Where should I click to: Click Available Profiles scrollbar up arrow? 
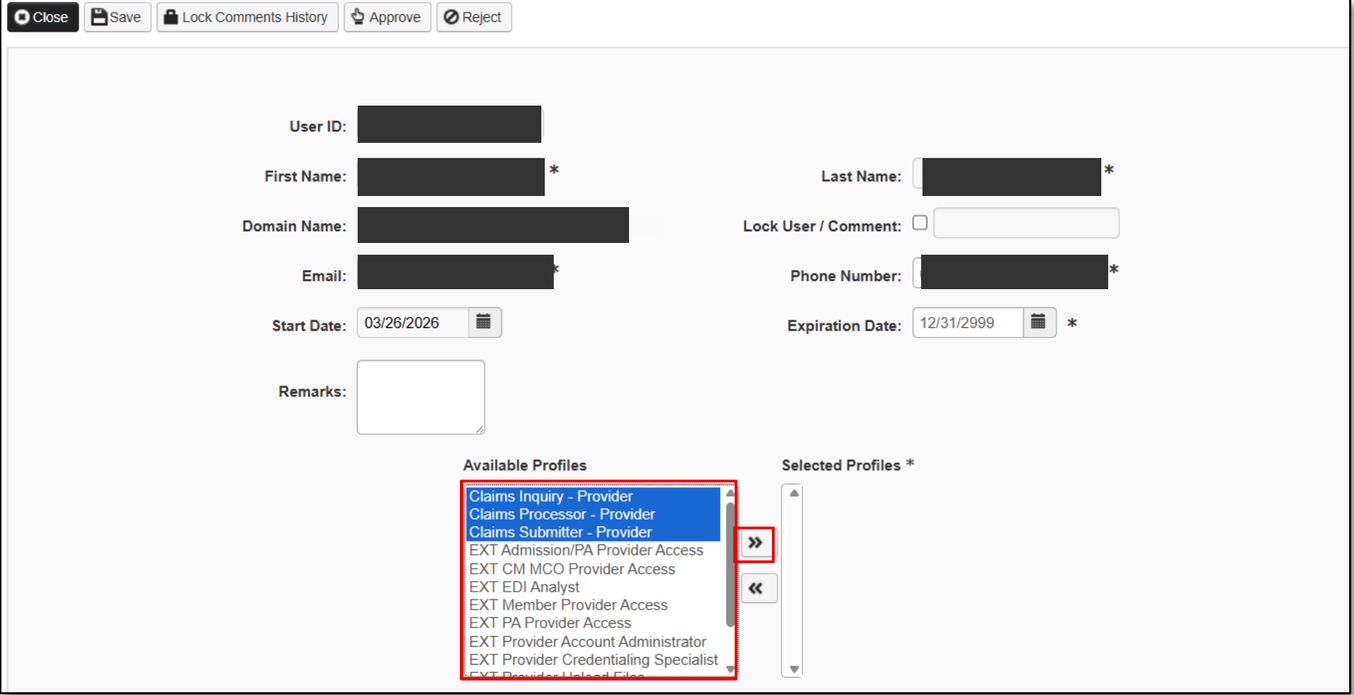click(x=730, y=493)
